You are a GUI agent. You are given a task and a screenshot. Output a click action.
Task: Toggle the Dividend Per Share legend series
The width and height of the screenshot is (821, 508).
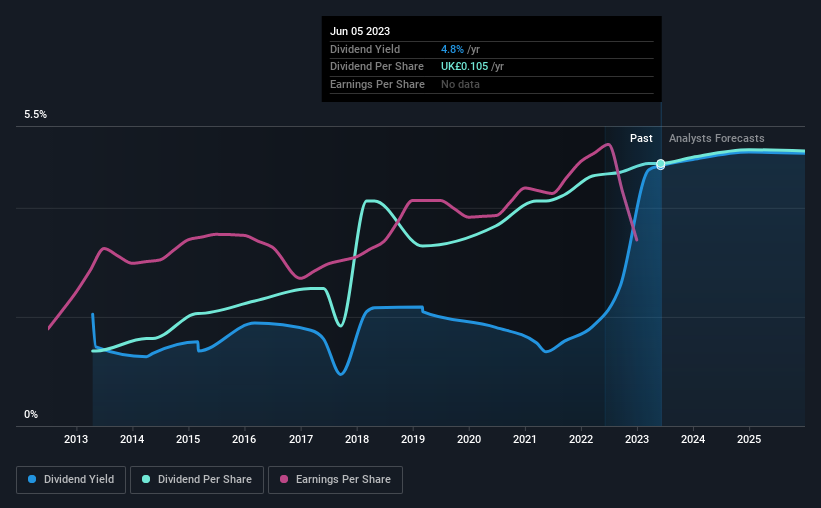197,480
